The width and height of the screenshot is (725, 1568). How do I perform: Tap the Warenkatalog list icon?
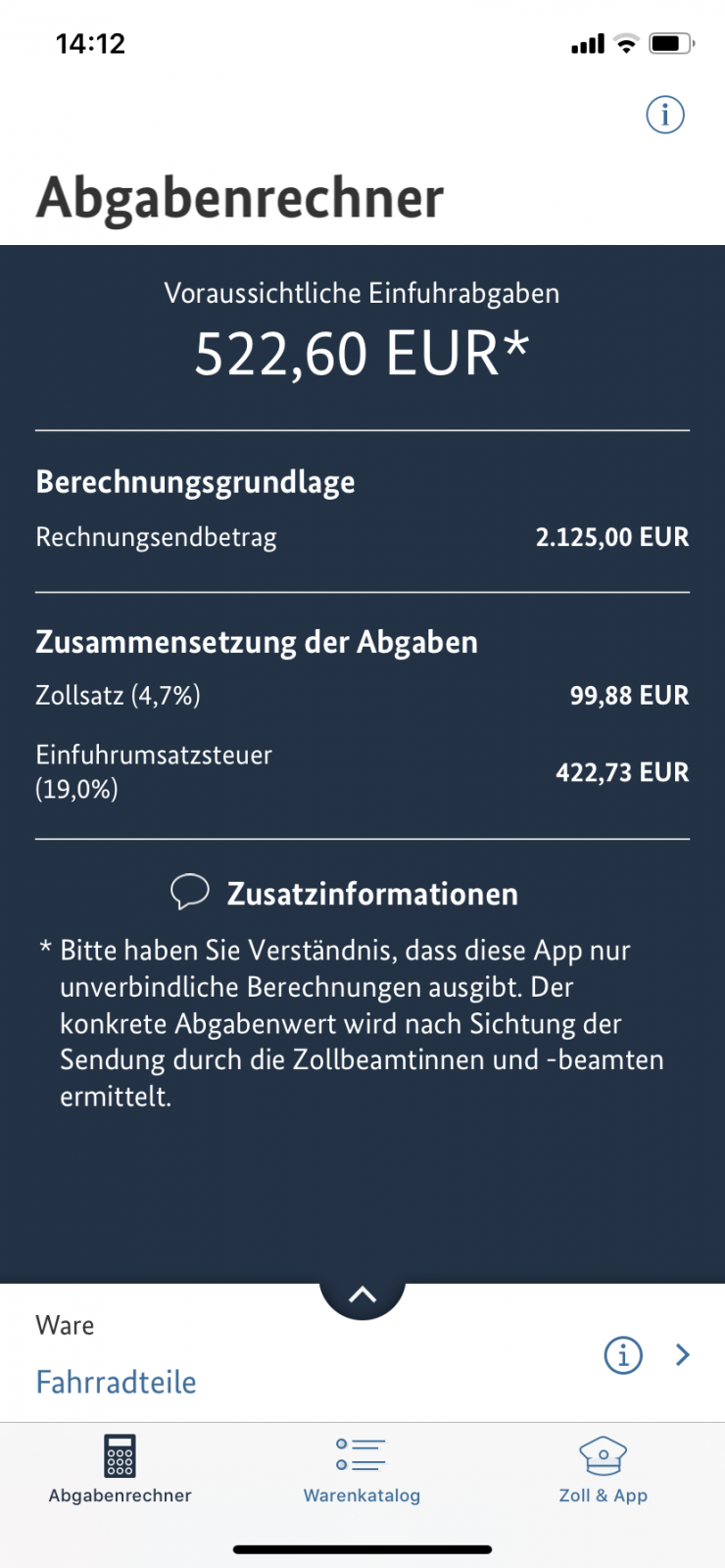[361, 1454]
